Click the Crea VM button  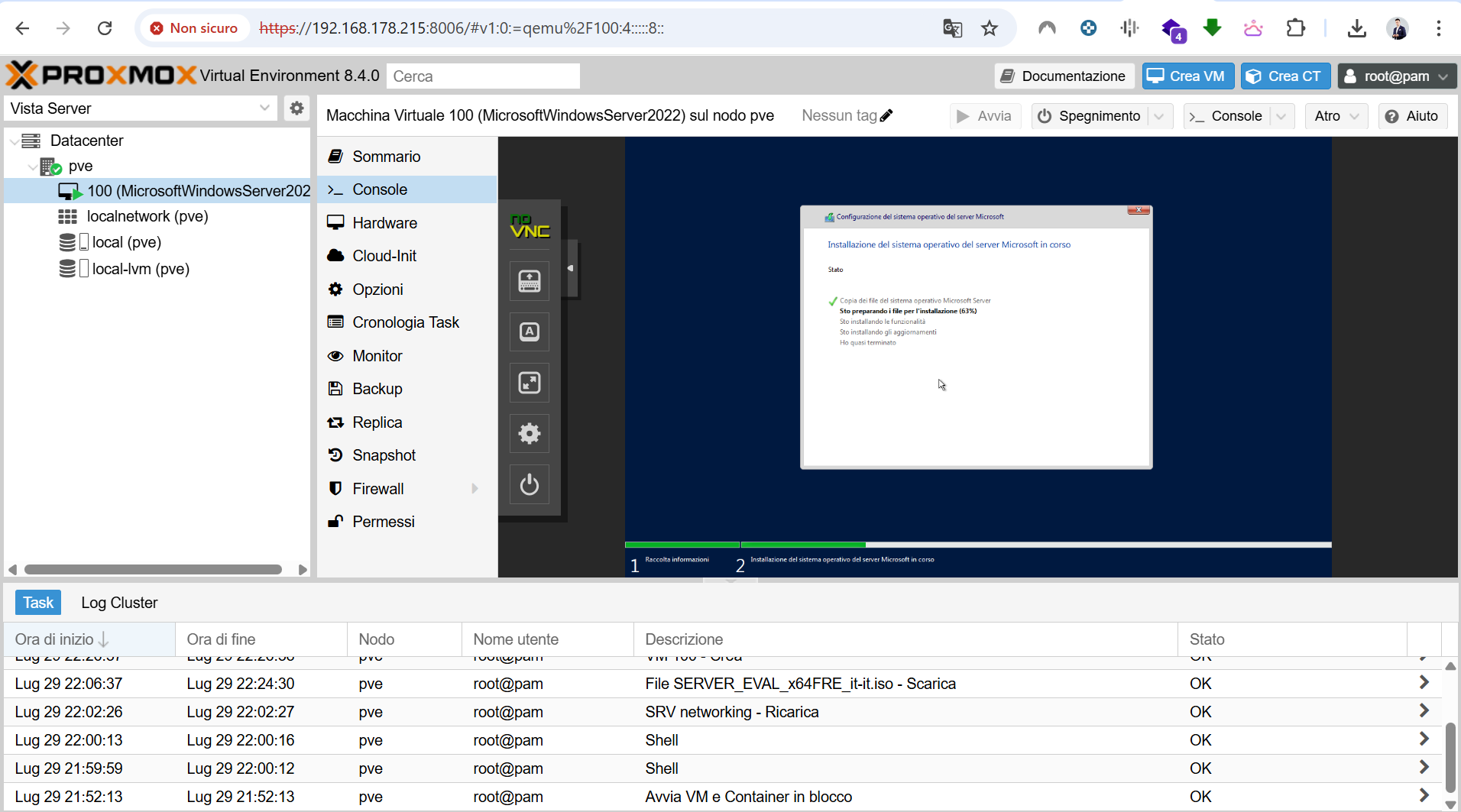pyautogui.click(x=1187, y=76)
